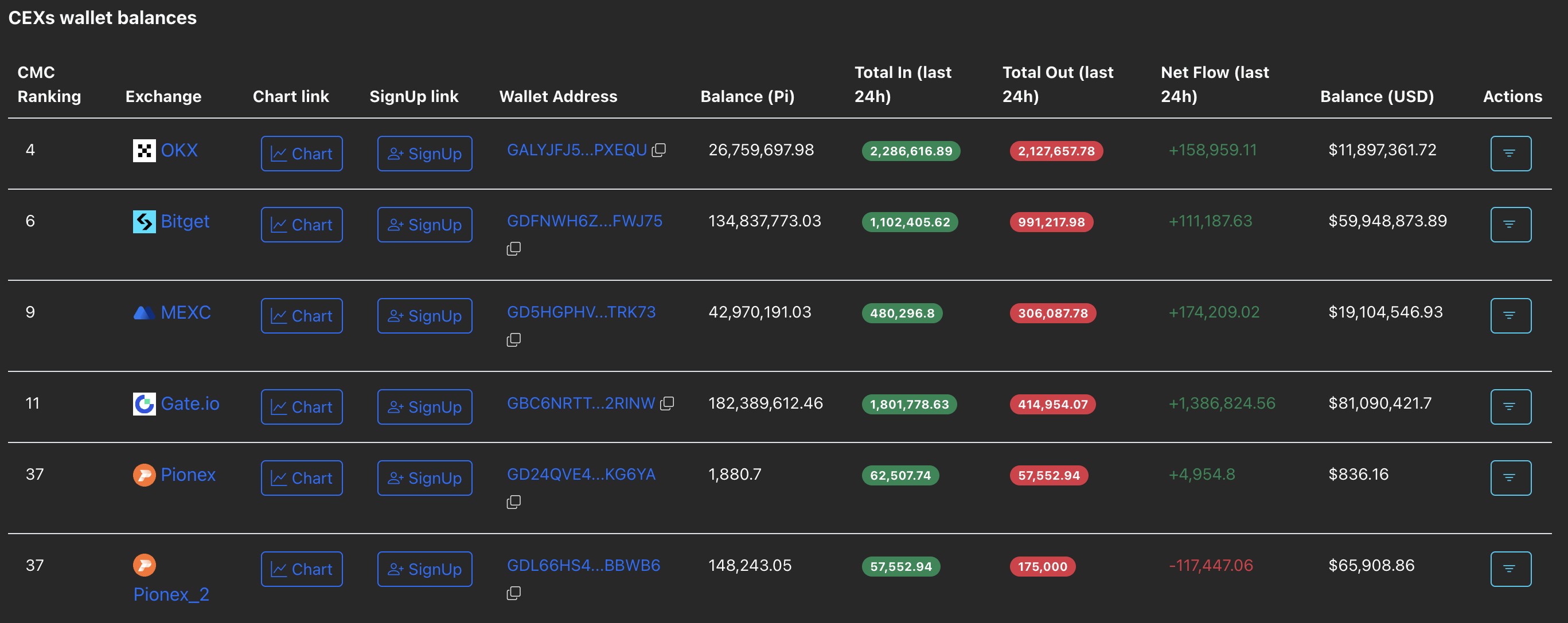Click the Pionex_2 exchange logo

145,565
